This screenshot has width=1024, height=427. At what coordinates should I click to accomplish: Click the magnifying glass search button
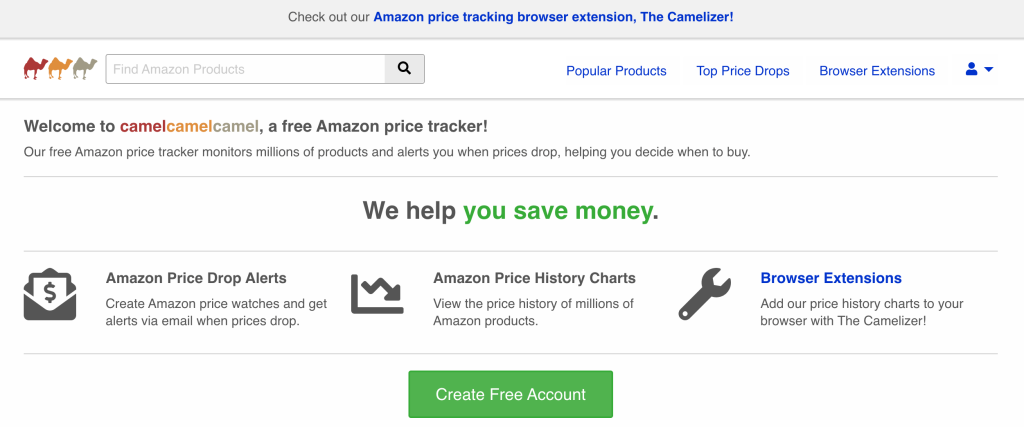404,69
